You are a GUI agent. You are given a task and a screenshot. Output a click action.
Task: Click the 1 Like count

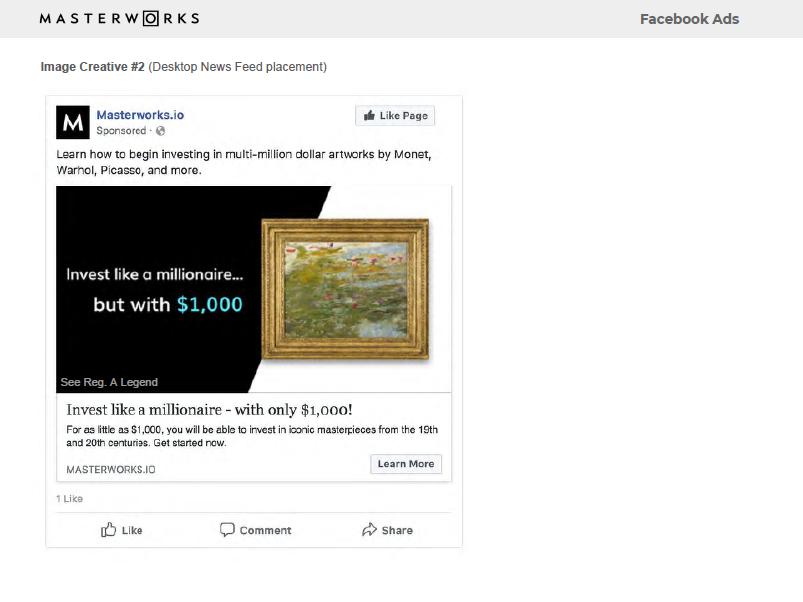[x=70, y=499]
